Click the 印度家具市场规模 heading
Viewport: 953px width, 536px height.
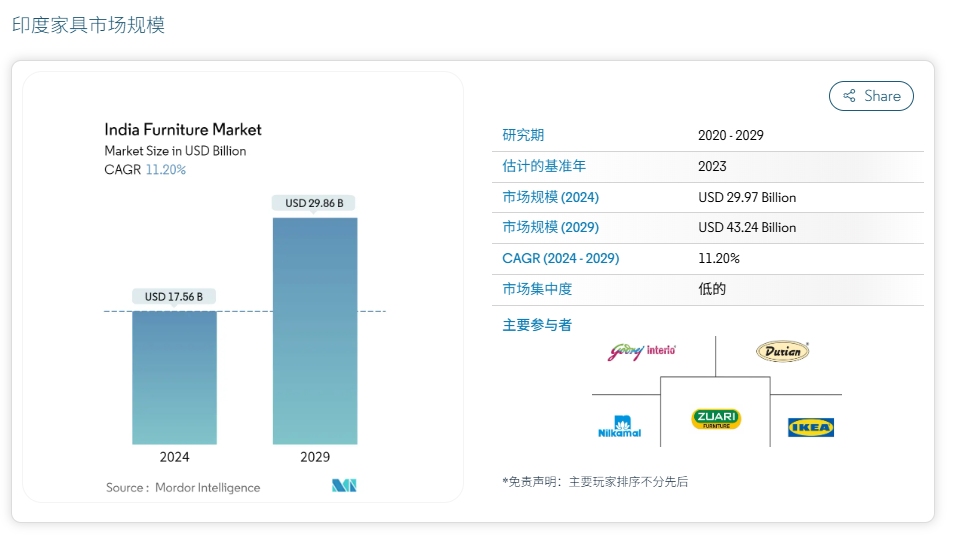pyautogui.click(x=88, y=25)
